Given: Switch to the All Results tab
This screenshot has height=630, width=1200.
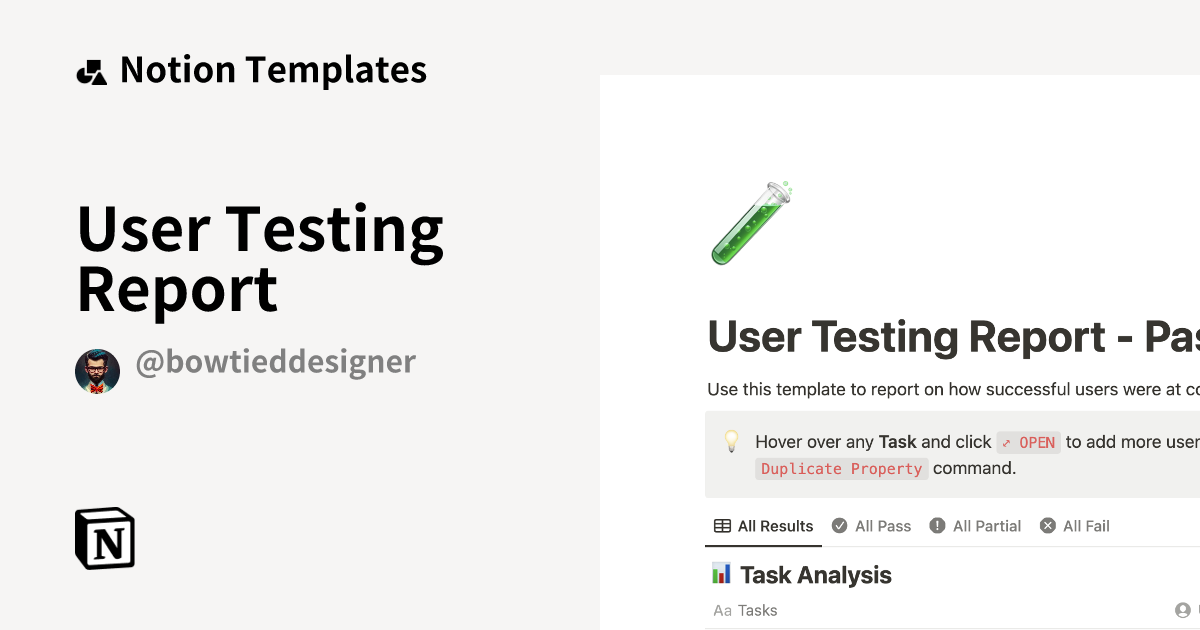Looking at the screenshot, I should (764, 526).
